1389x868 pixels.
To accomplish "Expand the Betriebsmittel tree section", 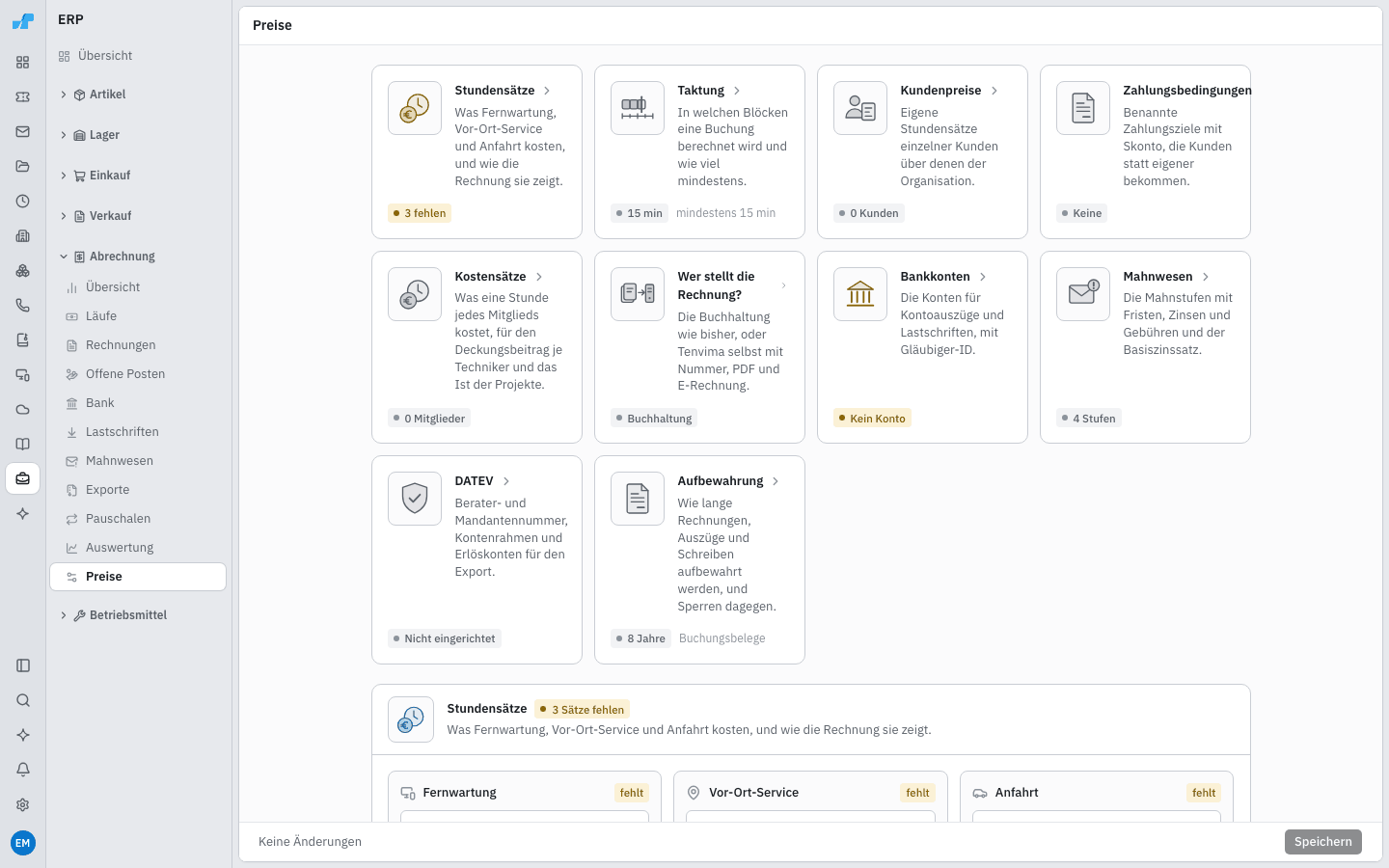I will pos(138,615).
